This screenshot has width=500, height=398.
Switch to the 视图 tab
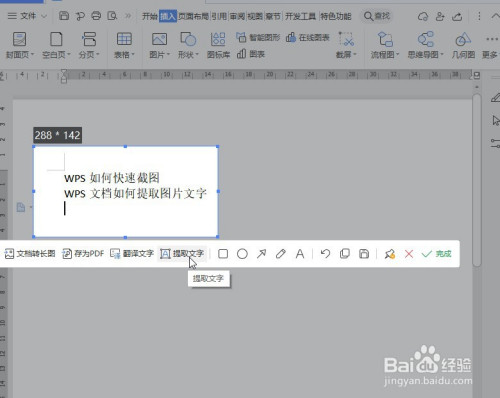[255, 16]
